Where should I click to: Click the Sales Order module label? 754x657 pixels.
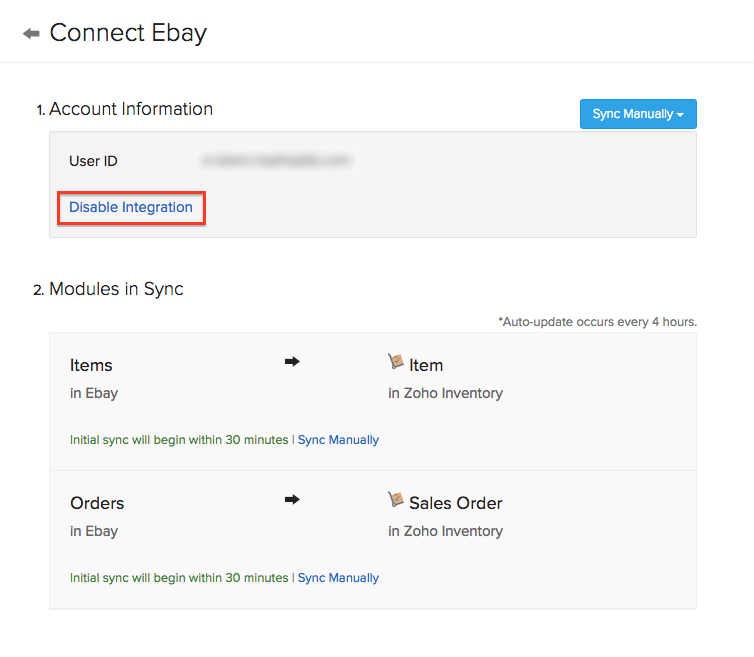[x=455, y=503]
